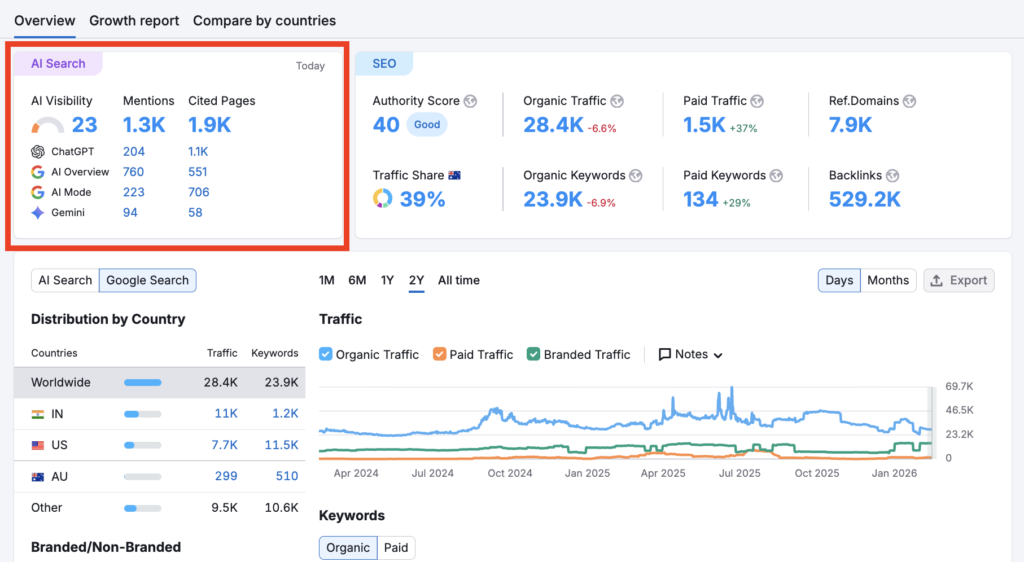
Task: Select the AI Search toggle button
Action: point(65,280)
